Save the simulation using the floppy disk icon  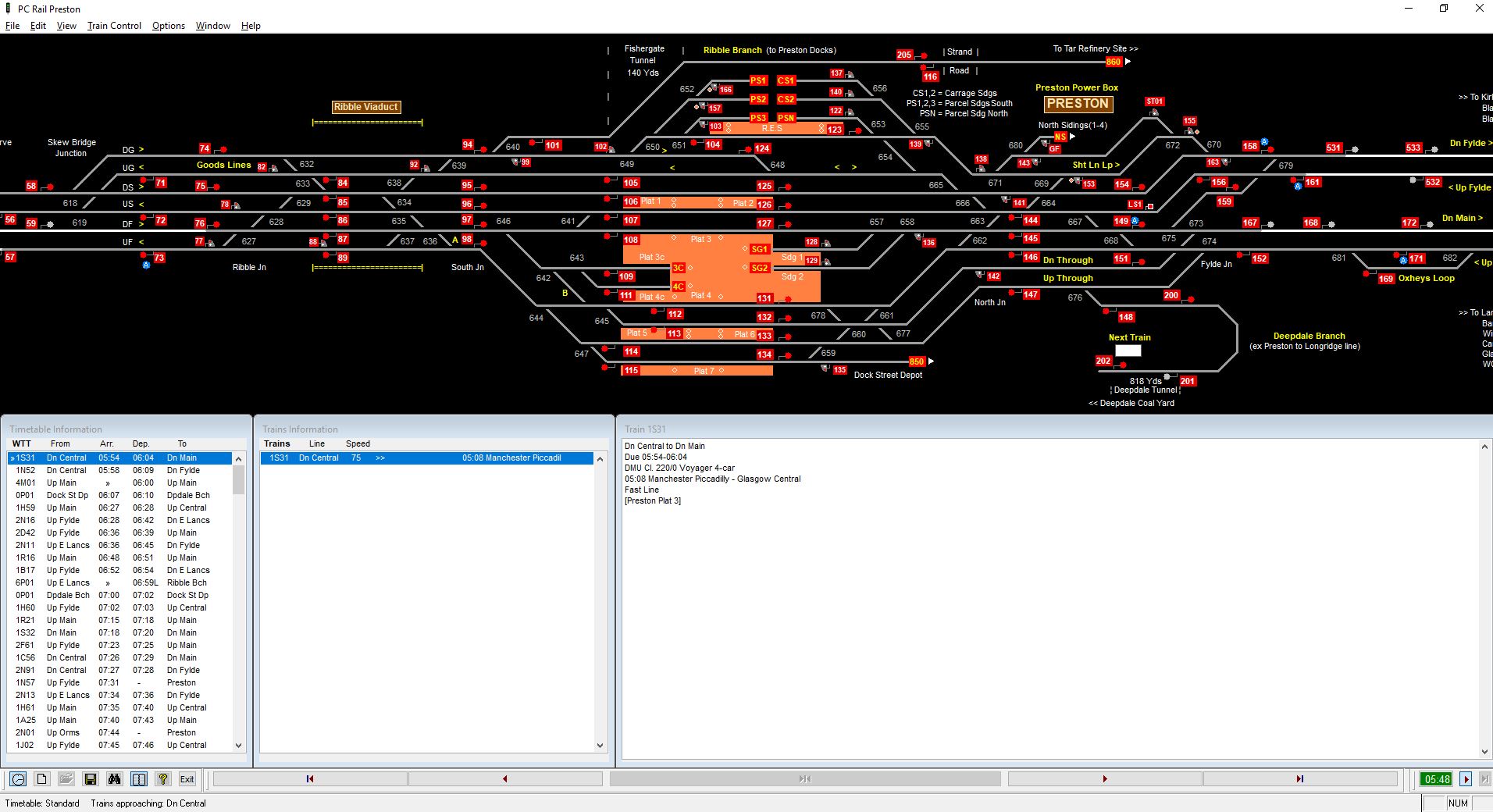(x=90, y=779)
